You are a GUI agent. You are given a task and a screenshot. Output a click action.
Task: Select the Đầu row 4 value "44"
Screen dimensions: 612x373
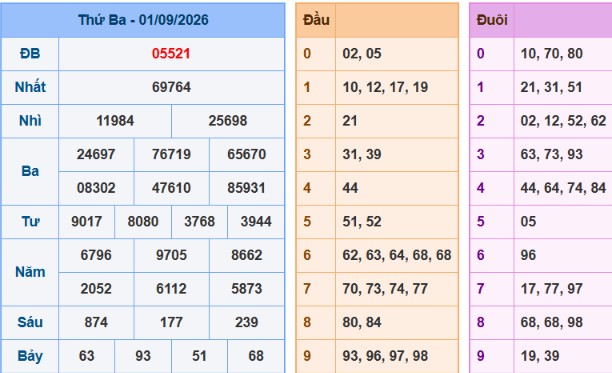[350, 188]
